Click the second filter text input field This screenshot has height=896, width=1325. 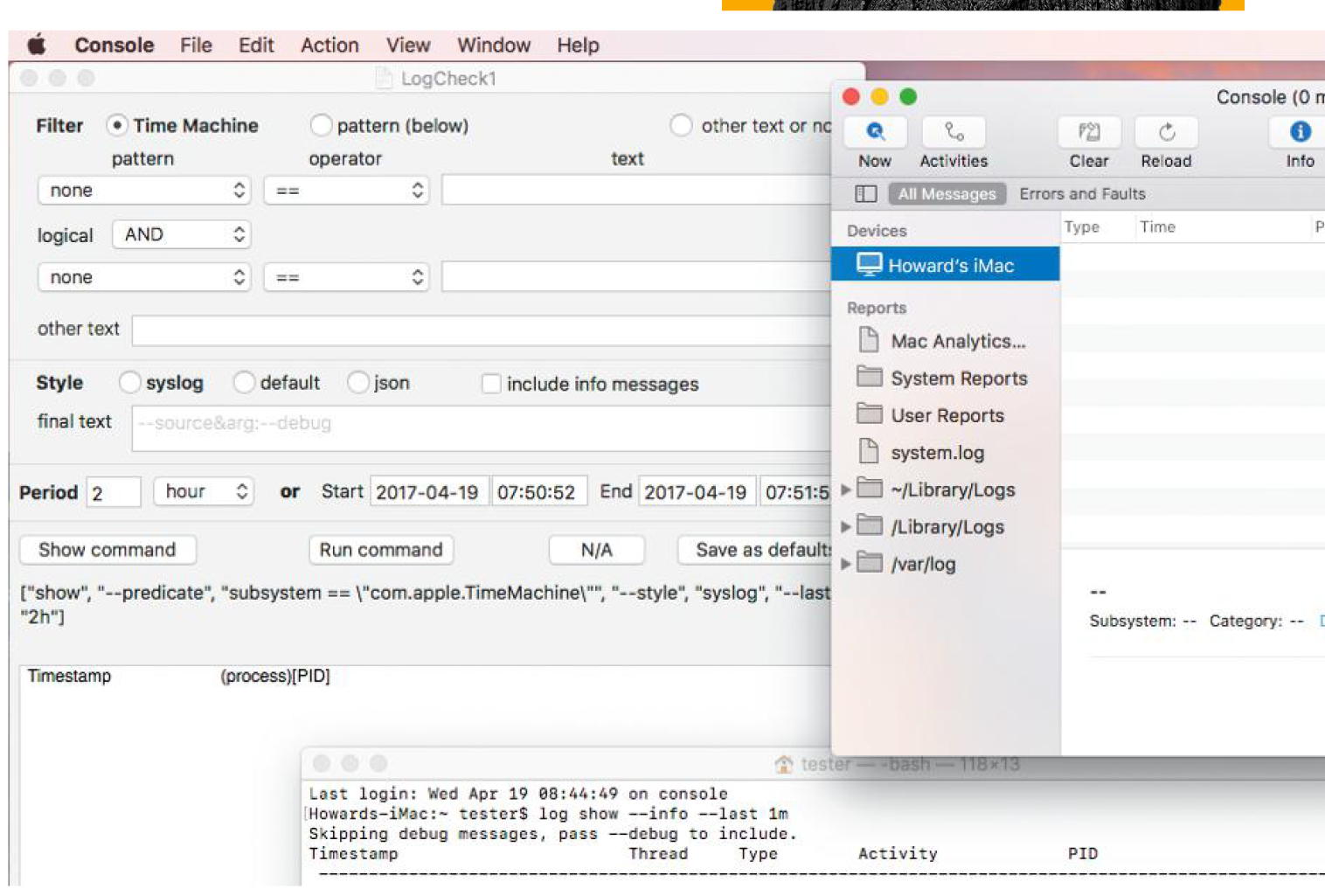(x=636, y=277)
